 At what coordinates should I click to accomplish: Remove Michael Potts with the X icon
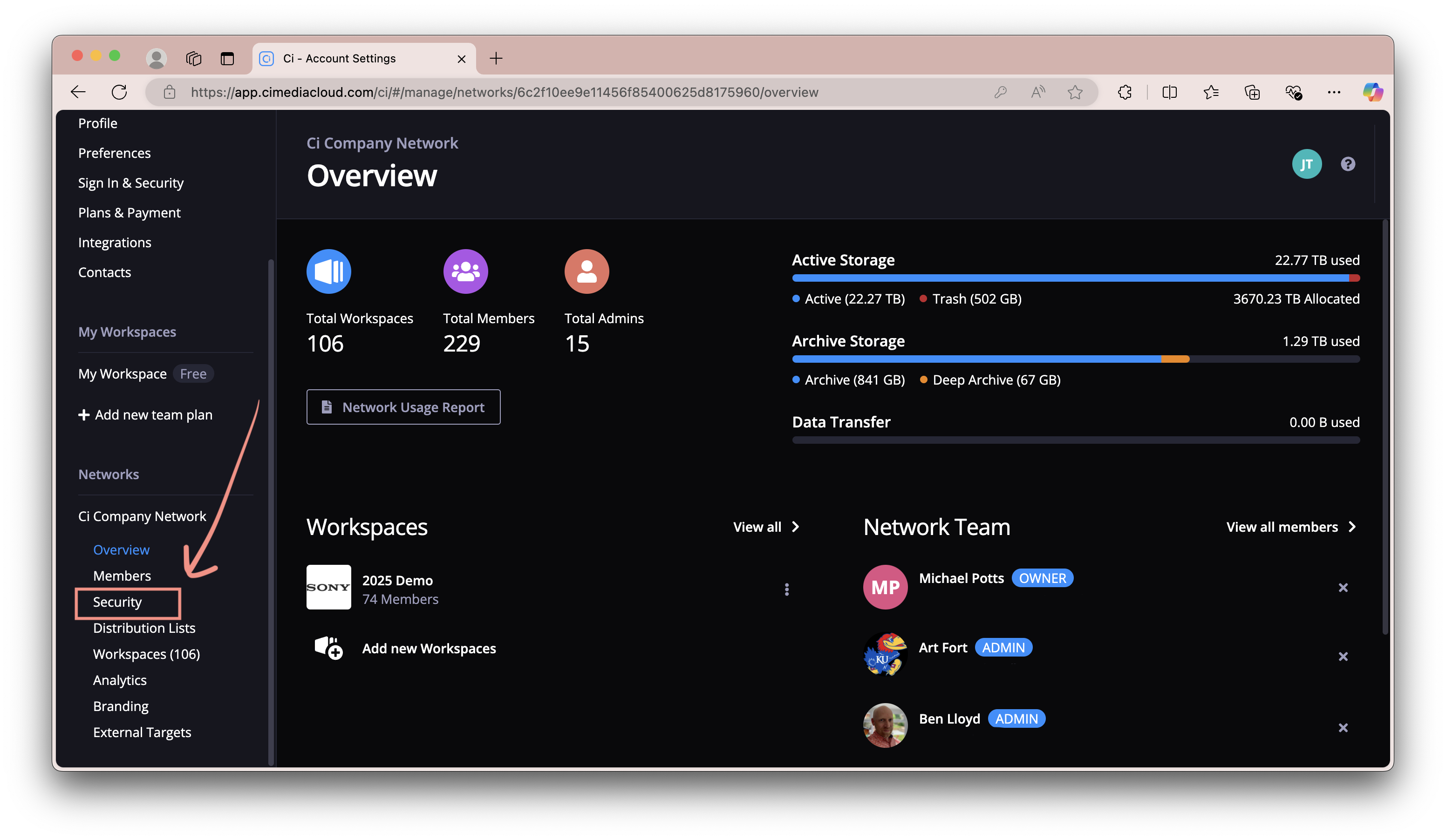[x=1344, y=588]
